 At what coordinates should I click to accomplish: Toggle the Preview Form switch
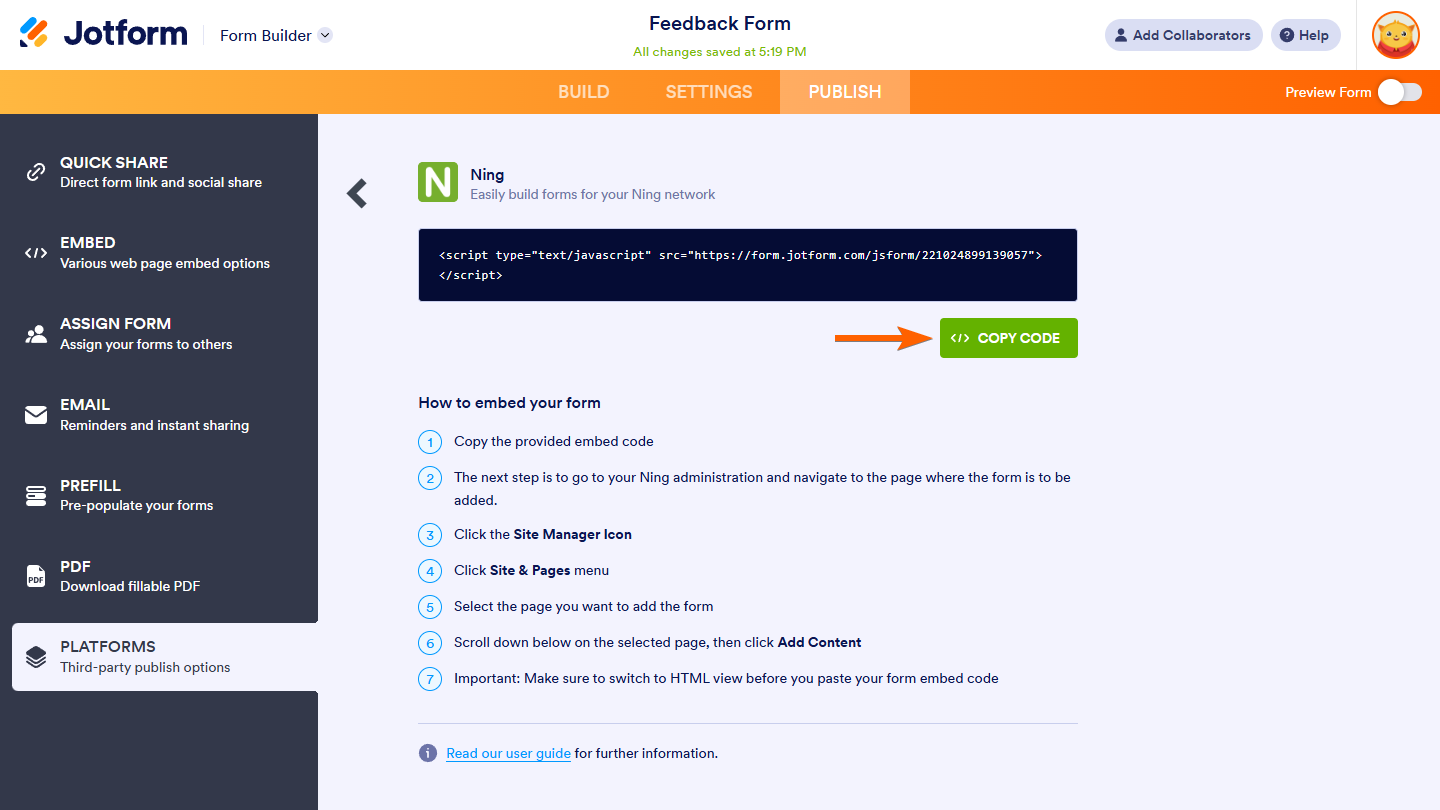(1399, 92)
